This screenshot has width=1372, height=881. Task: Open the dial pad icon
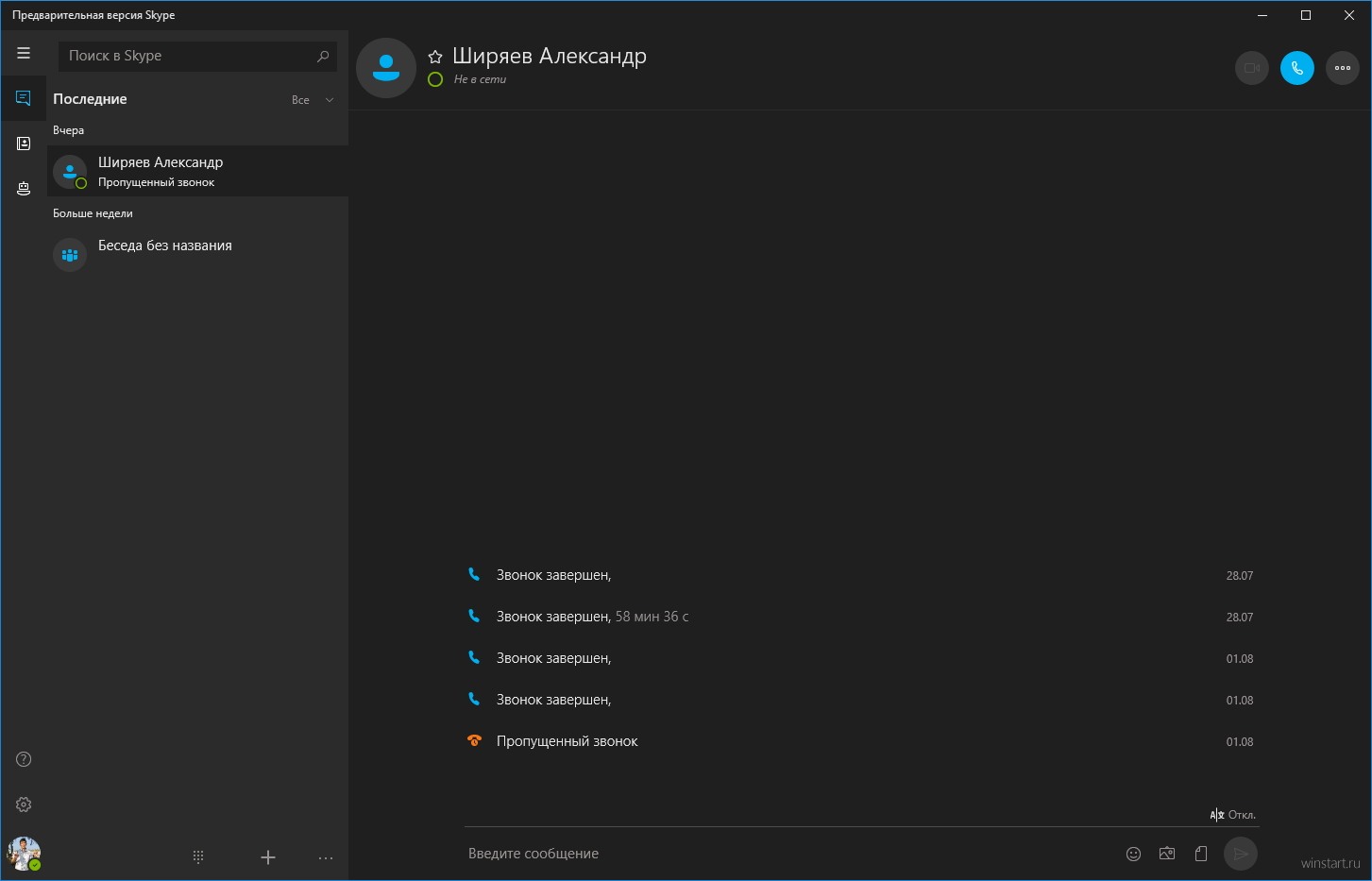pyautogui.click(x=198, y=857)
